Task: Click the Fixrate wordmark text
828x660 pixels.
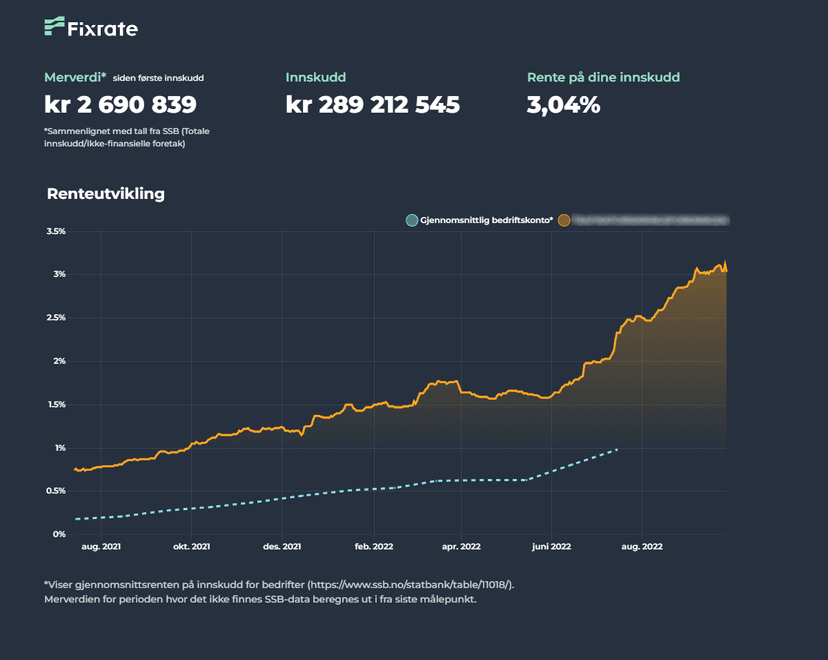Action: tap(104, 29)
